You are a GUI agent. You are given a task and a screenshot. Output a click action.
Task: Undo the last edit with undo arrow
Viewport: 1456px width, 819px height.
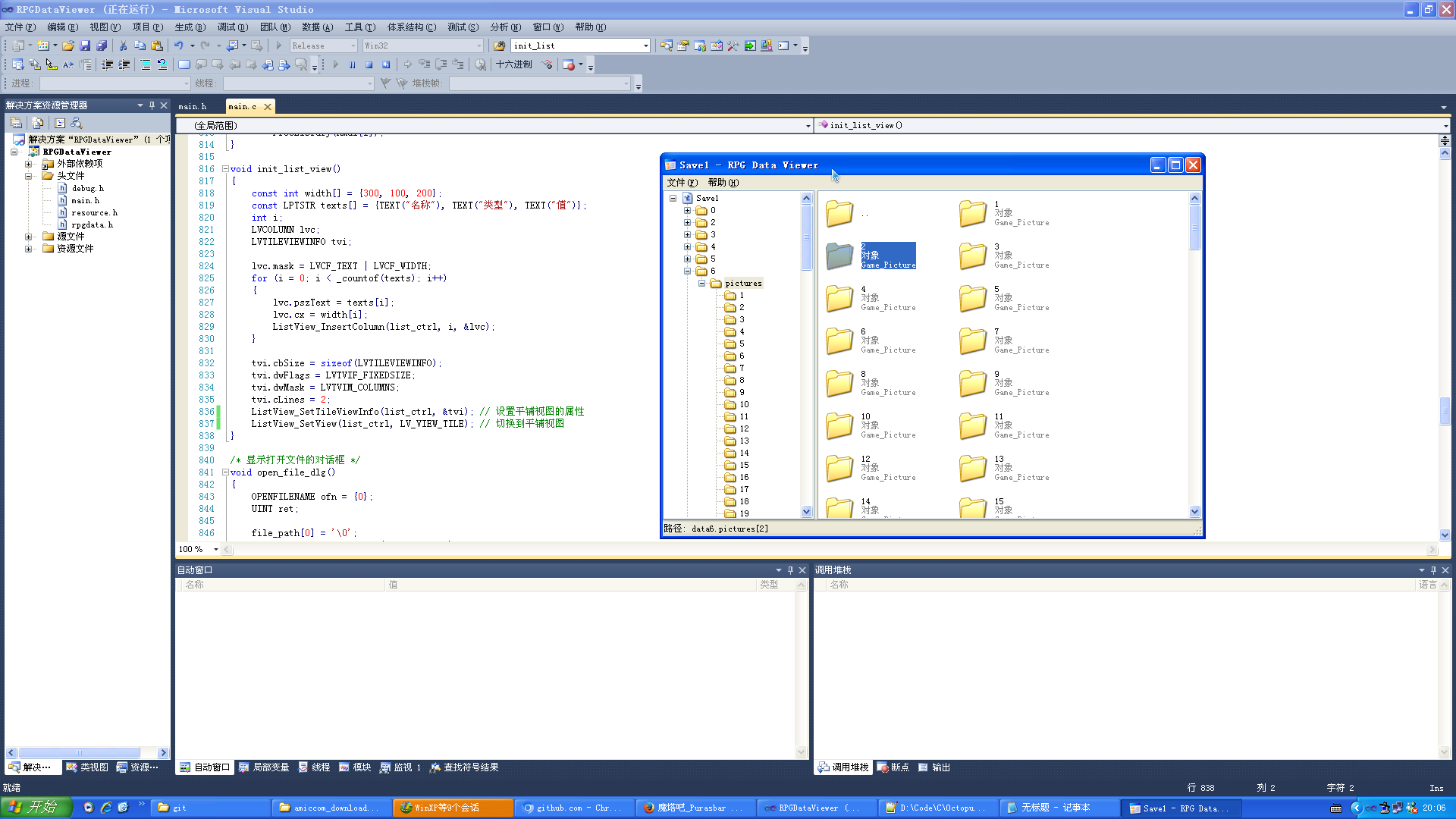[179, 45]
